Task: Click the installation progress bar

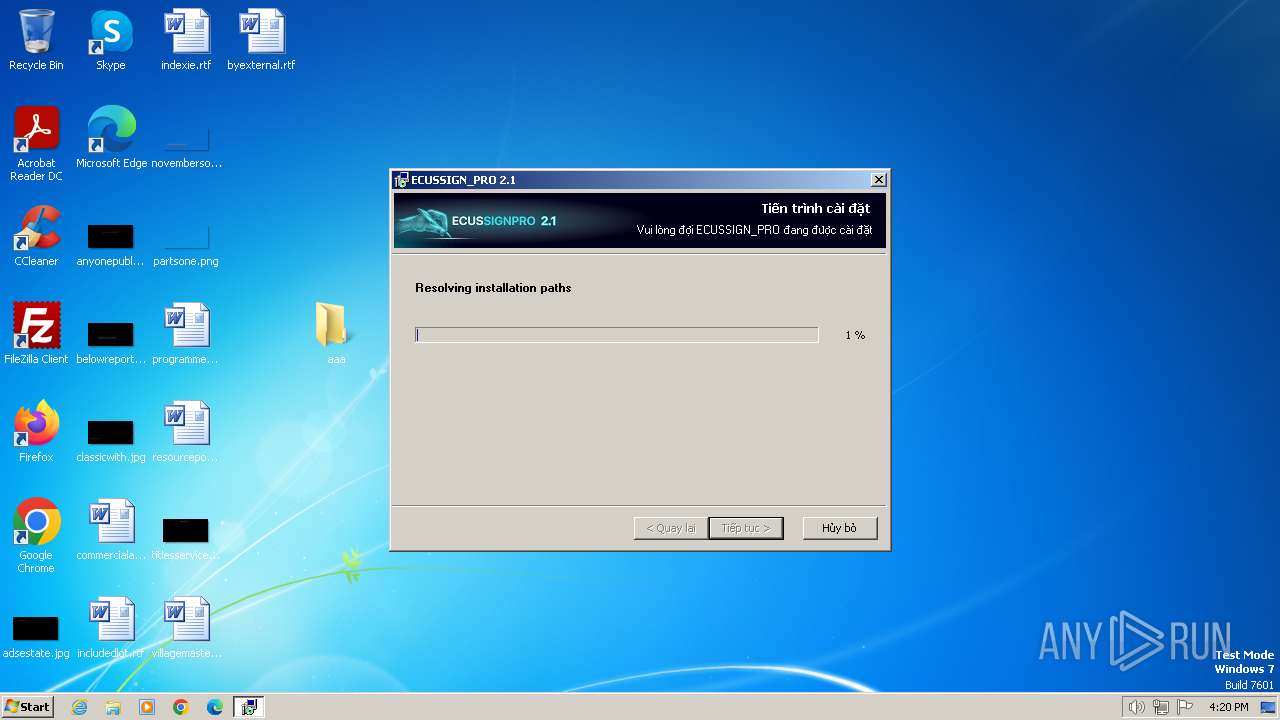Action: (x=617, y=335)
